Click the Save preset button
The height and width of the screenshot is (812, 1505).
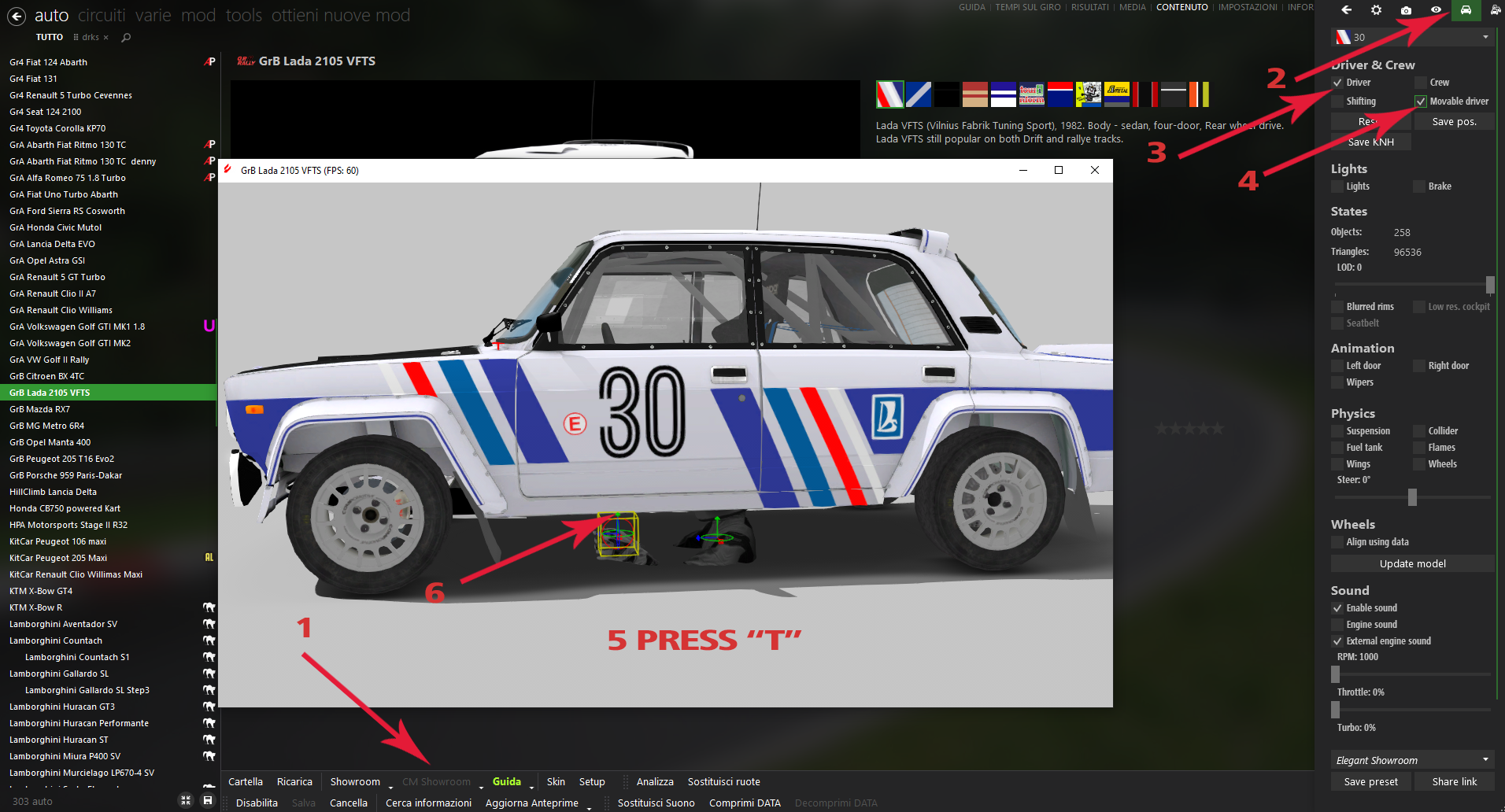(1370, 781)
